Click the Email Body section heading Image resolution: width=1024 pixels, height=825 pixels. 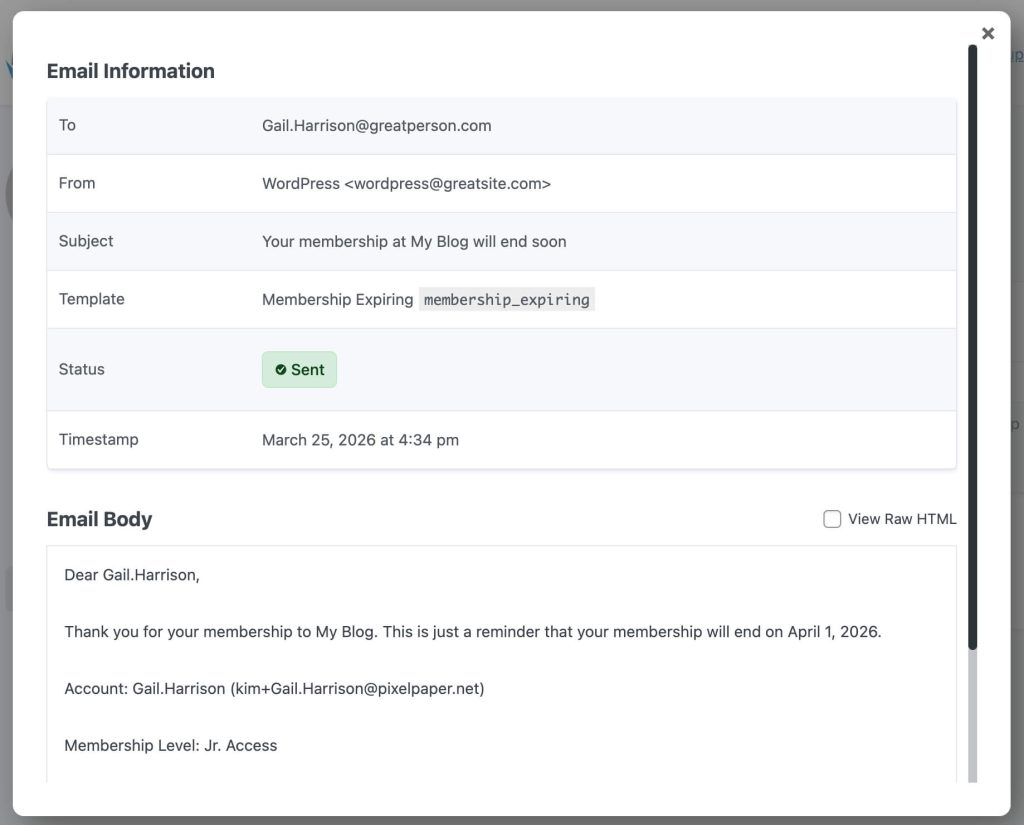coord(99,519)
